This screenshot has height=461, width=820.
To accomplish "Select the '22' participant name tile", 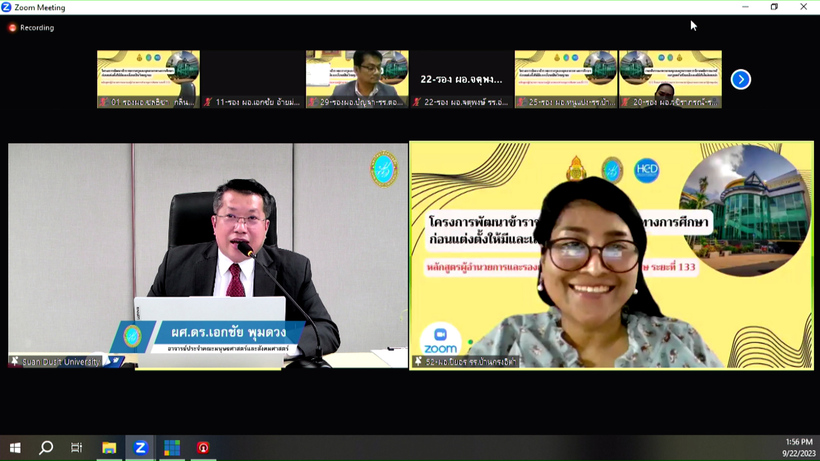I will click(x=461, y=79).
